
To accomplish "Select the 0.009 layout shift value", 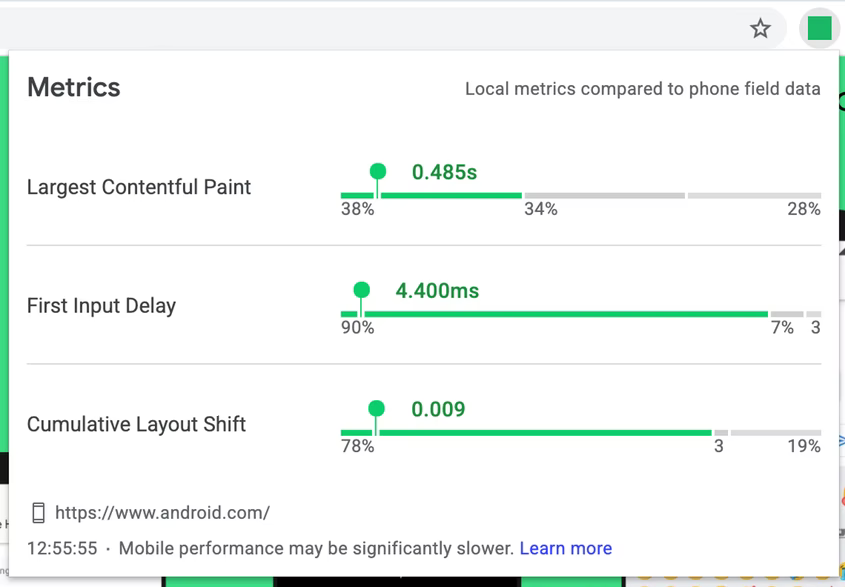I will tap(438, 409).
